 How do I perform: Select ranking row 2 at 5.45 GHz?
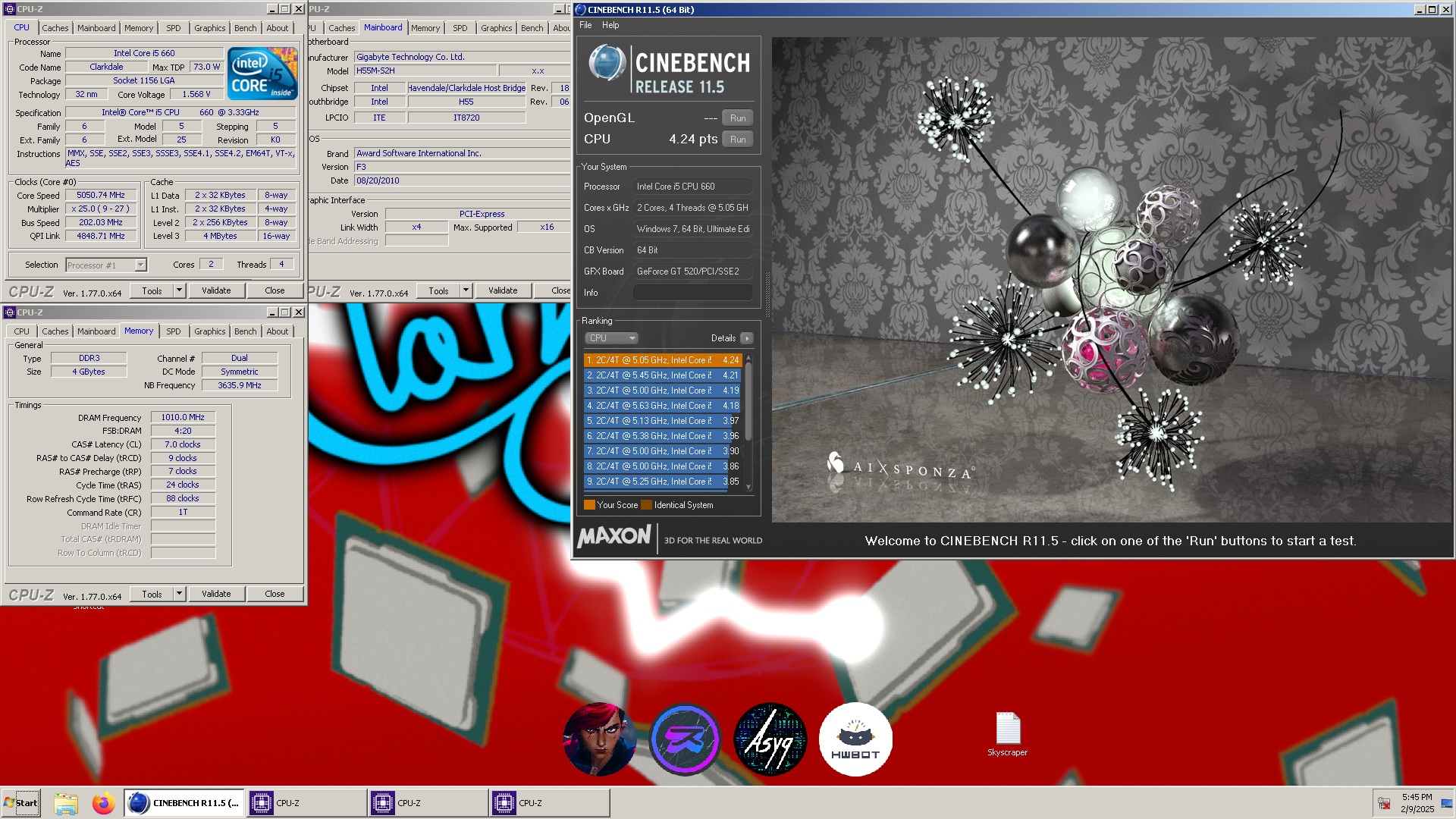[x=662, y=375]
